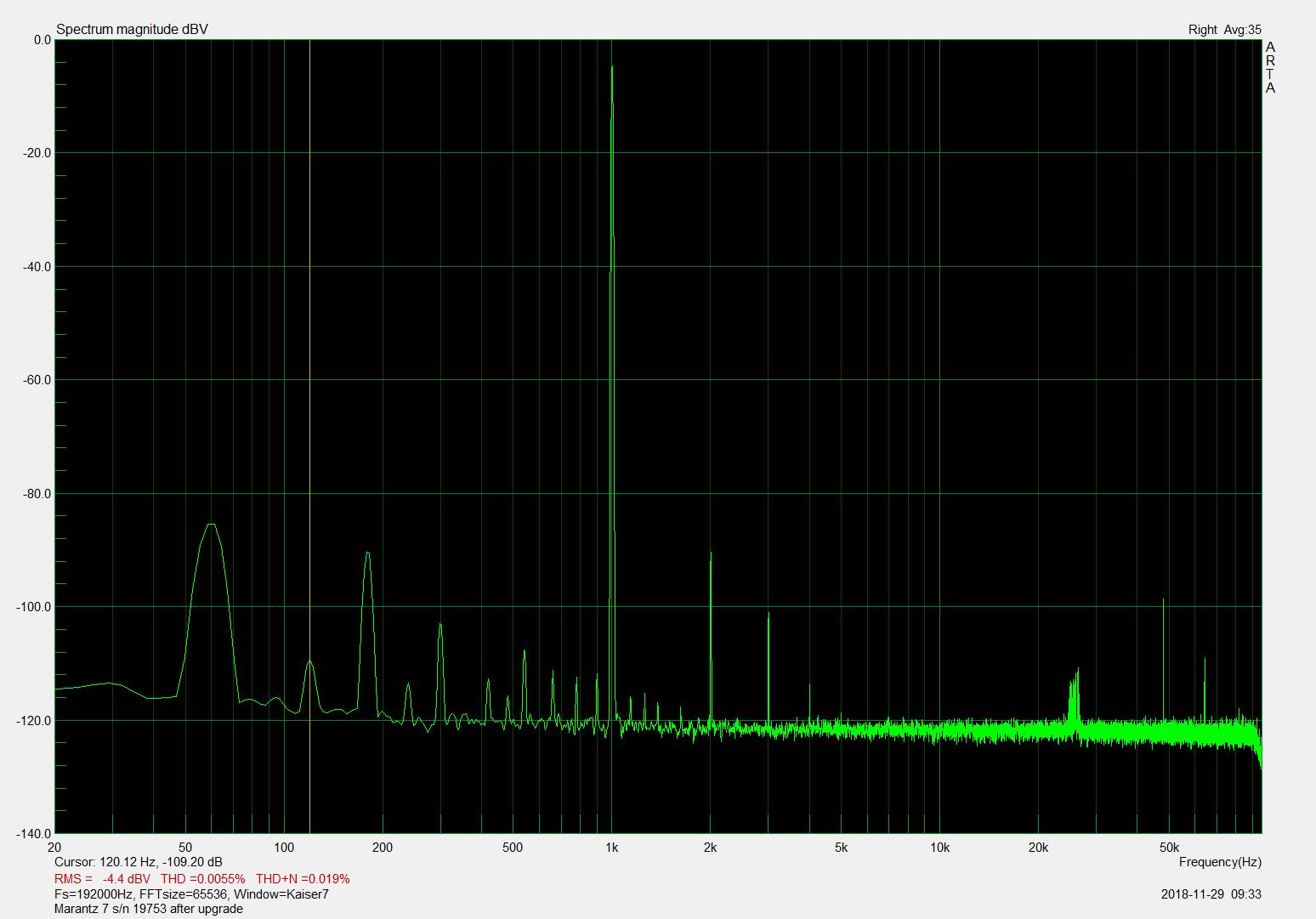1316x919 pixels.
Task: Click the top of the 180 Hz harmonic peak
Action: click(x=367, y=553)
